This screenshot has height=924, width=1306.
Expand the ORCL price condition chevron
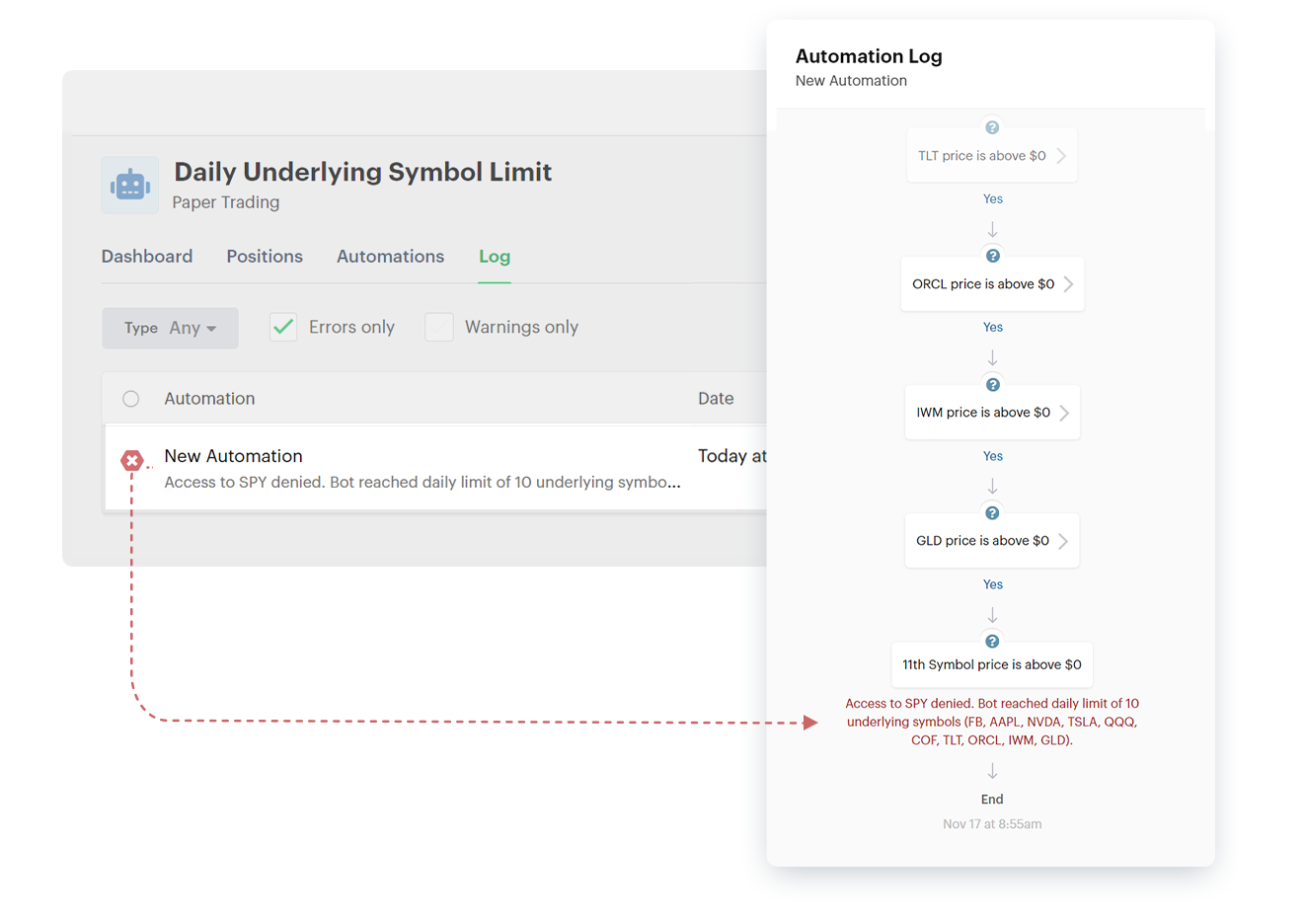click(x=1068, y=284)
